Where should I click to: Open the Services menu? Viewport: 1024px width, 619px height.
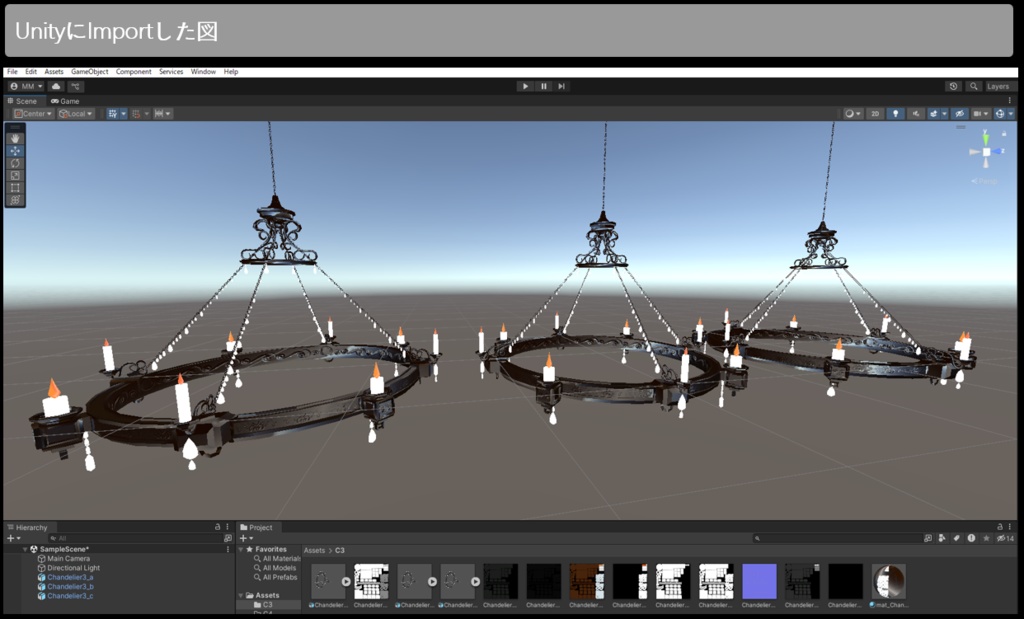coord(171,72)
